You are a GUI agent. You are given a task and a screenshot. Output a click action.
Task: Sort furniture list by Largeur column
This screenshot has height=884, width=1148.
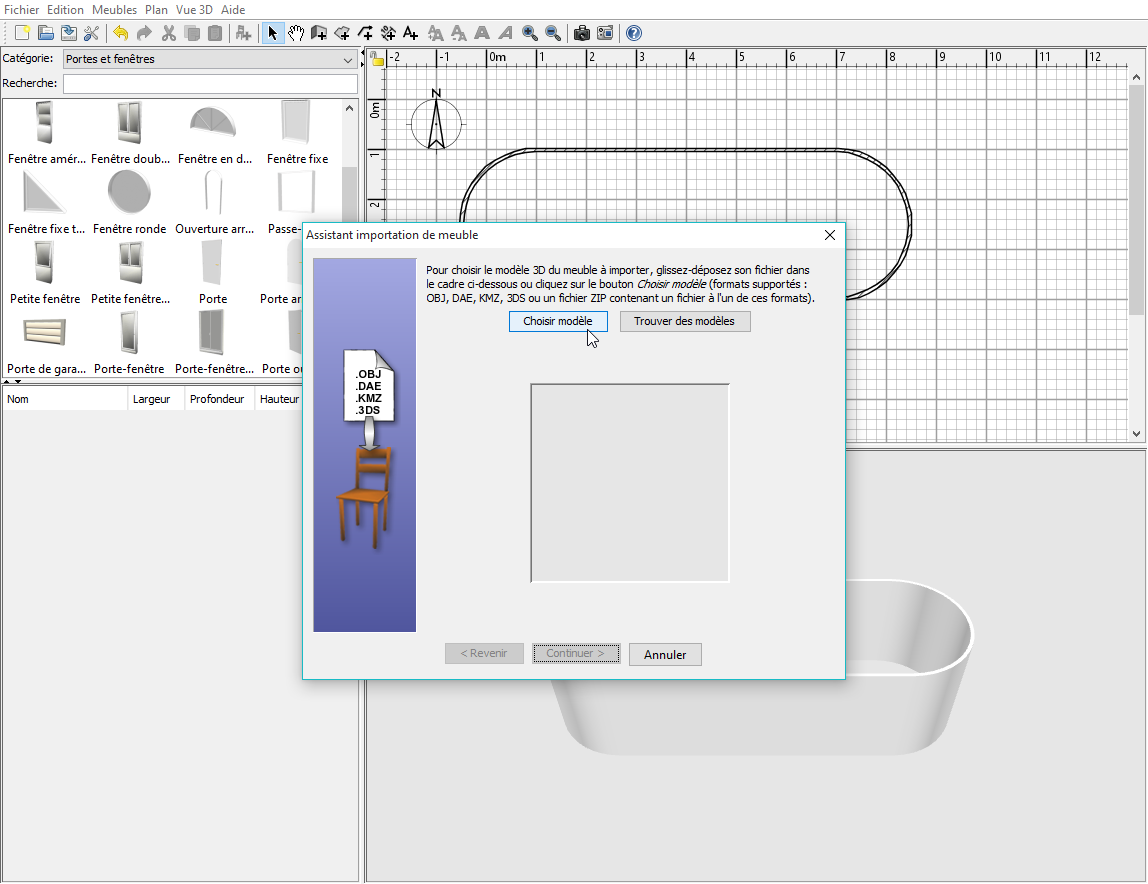click(155, 399)
